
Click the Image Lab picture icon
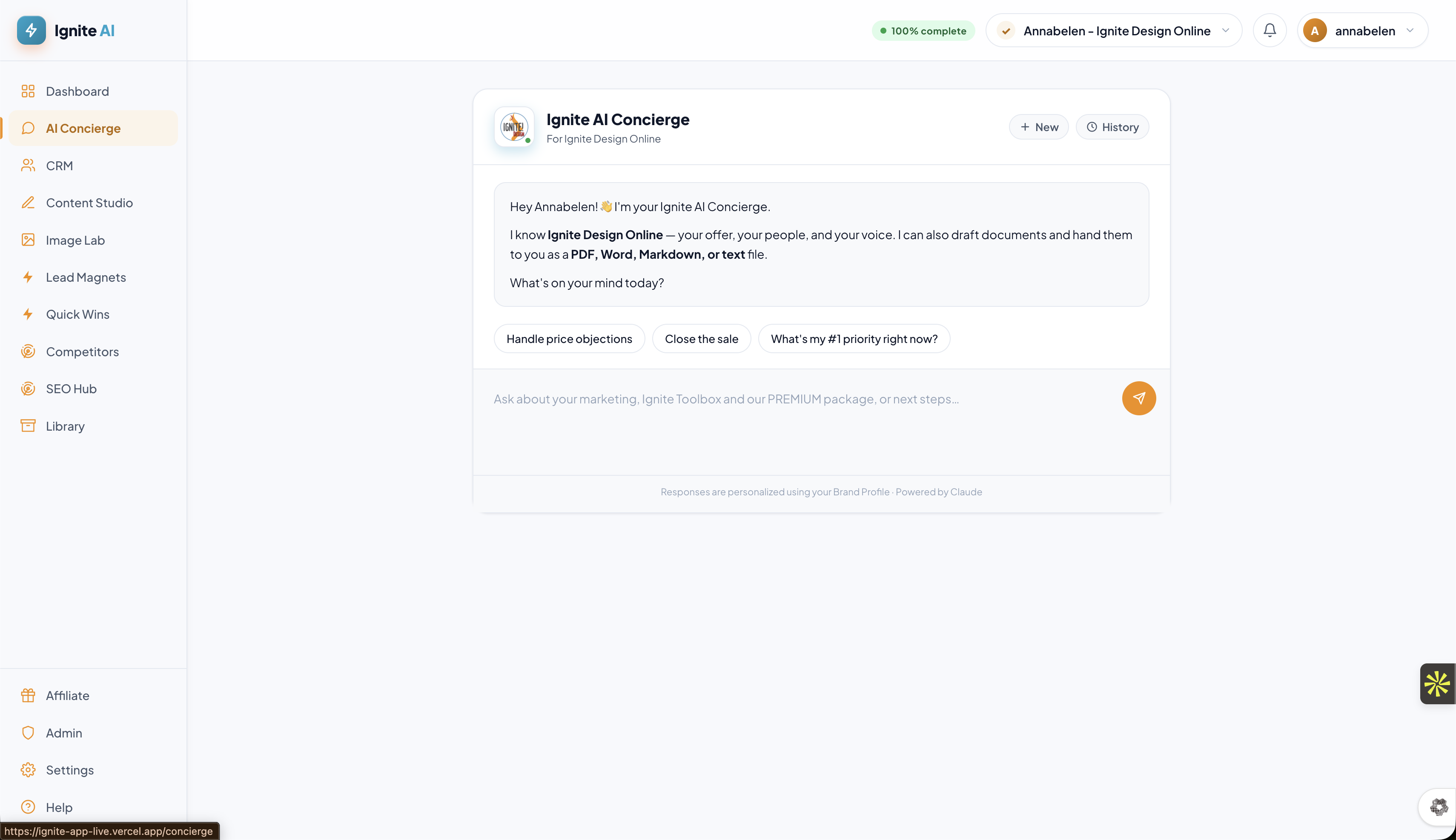[28, 240]
